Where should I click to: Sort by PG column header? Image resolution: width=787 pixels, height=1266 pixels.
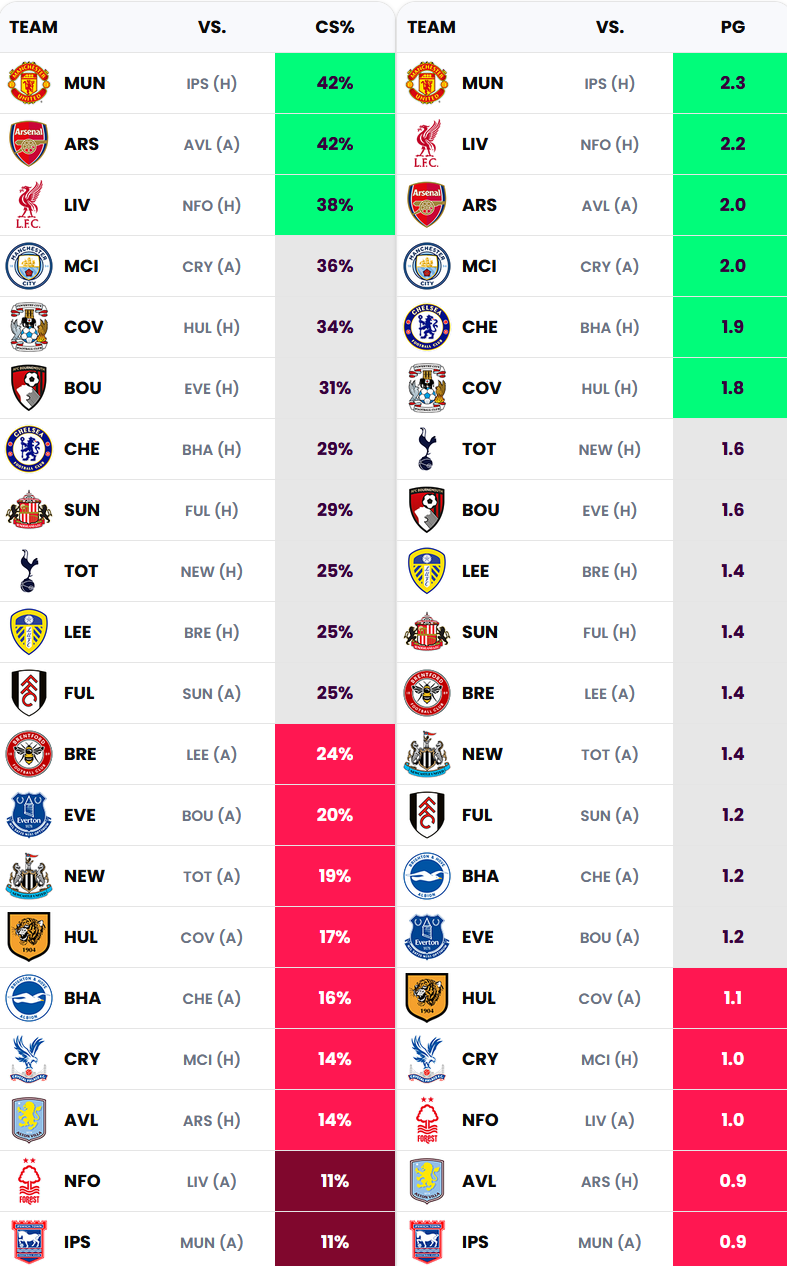[733, 27]
